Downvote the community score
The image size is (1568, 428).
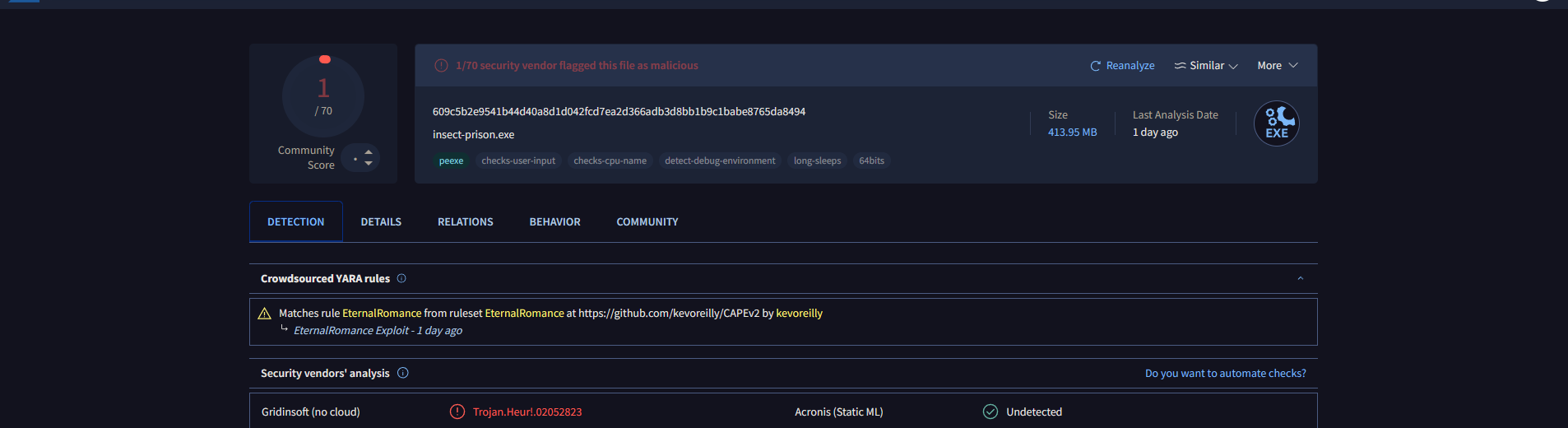coord(369,163)
